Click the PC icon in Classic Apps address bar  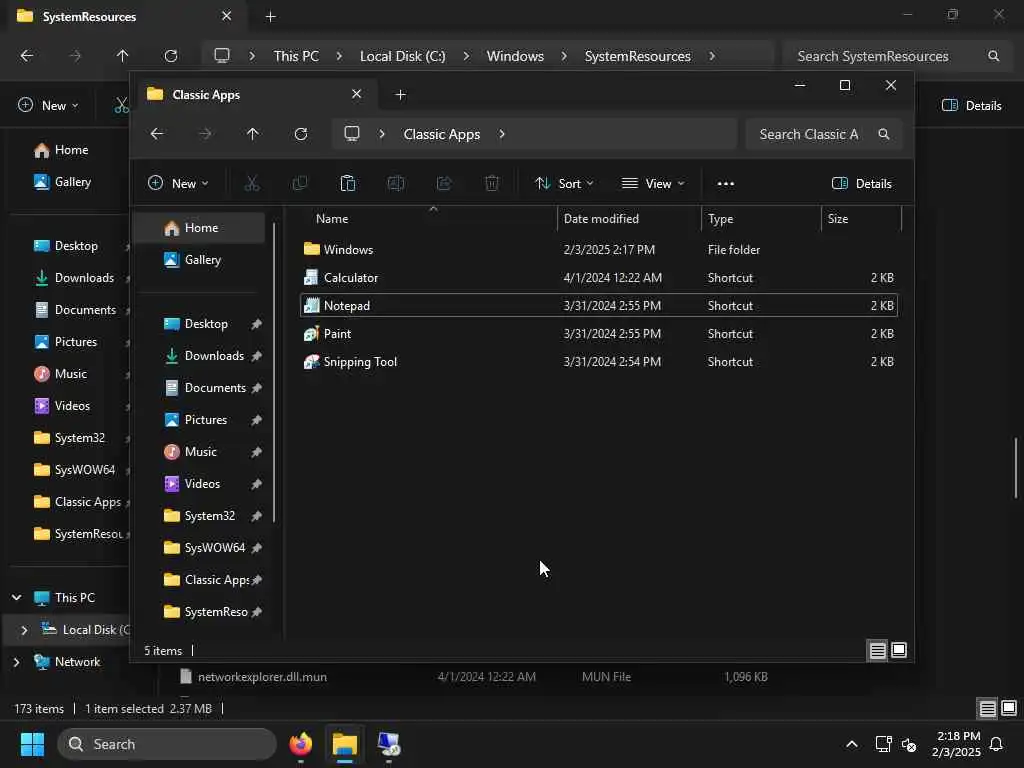point(352,134)
